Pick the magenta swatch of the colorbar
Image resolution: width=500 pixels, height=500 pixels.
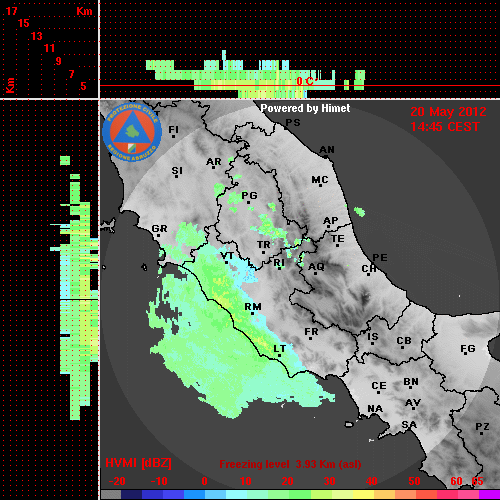[x=489, y=495]
